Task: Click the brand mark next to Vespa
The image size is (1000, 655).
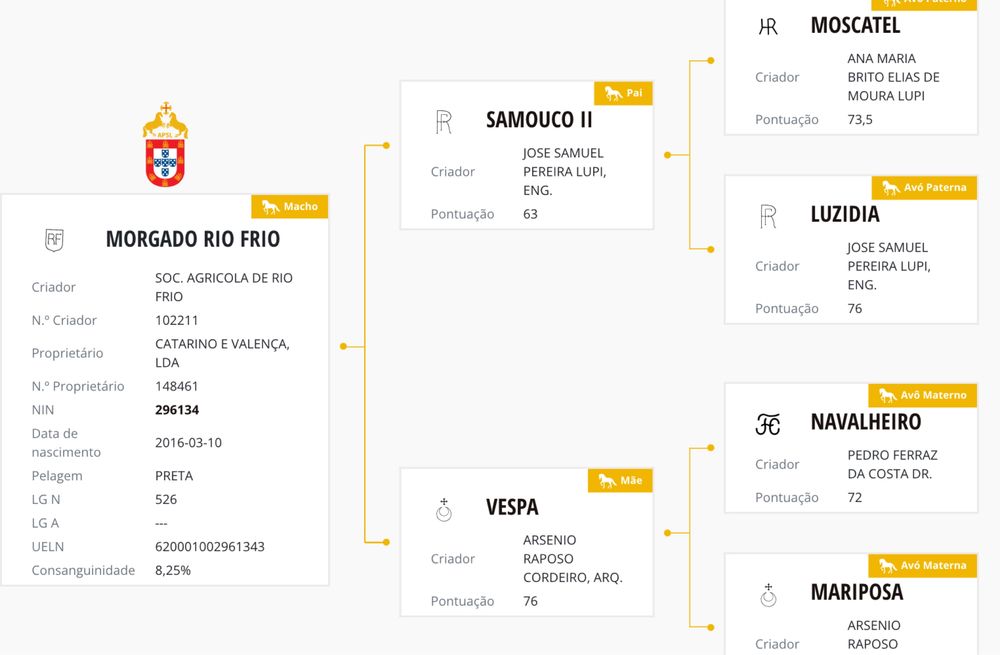Action: 444,511
